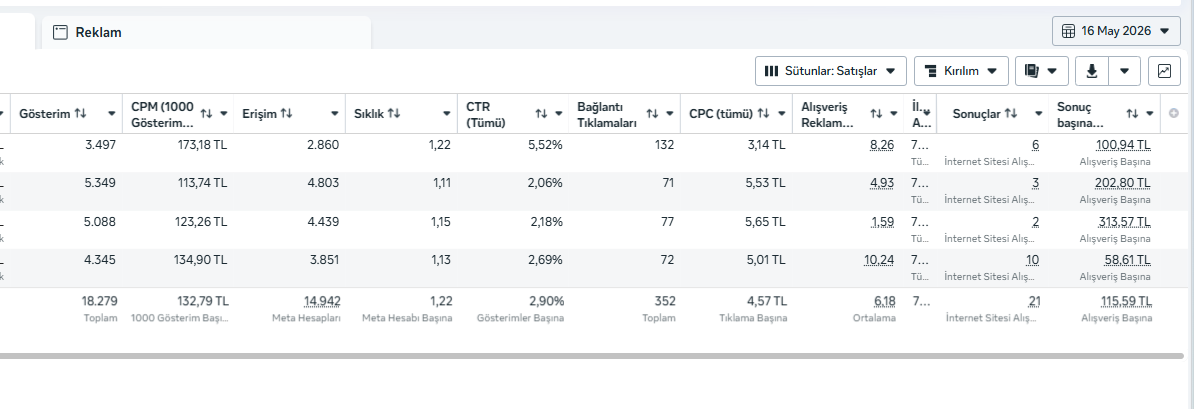Sort Sıklık column via arrows icon
Image resolution: width=1194 pixels, height=409 pixels.
[x=394, y=113]
